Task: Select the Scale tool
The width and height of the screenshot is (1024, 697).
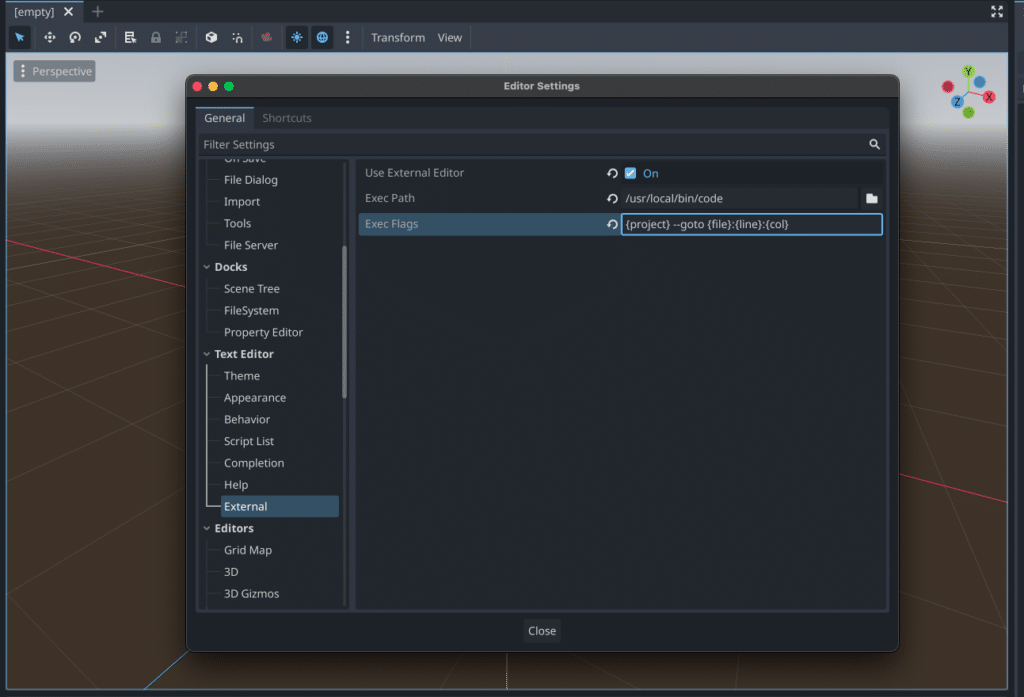Action: tap(100, 37)
